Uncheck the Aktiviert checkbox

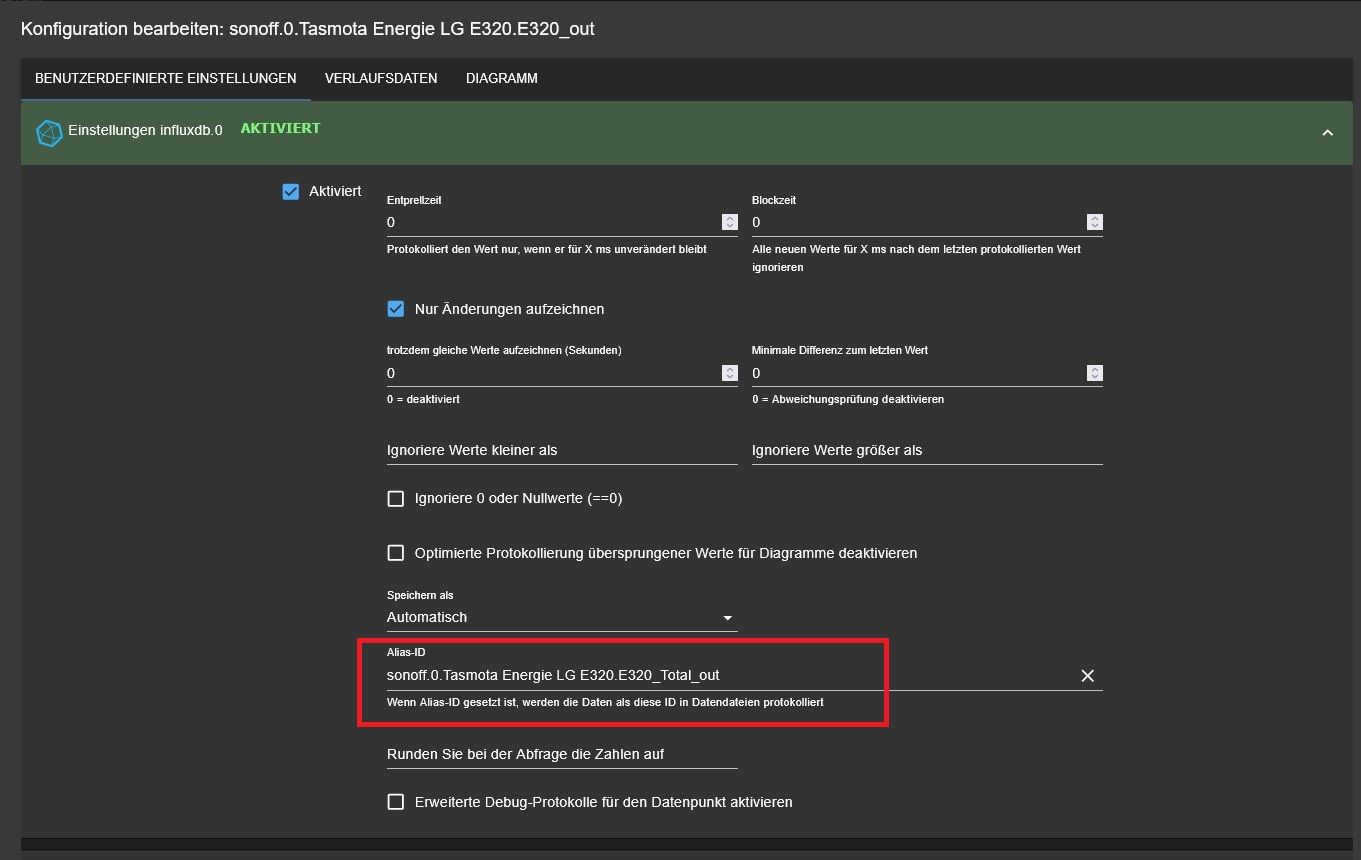click(x=291, y=191)
